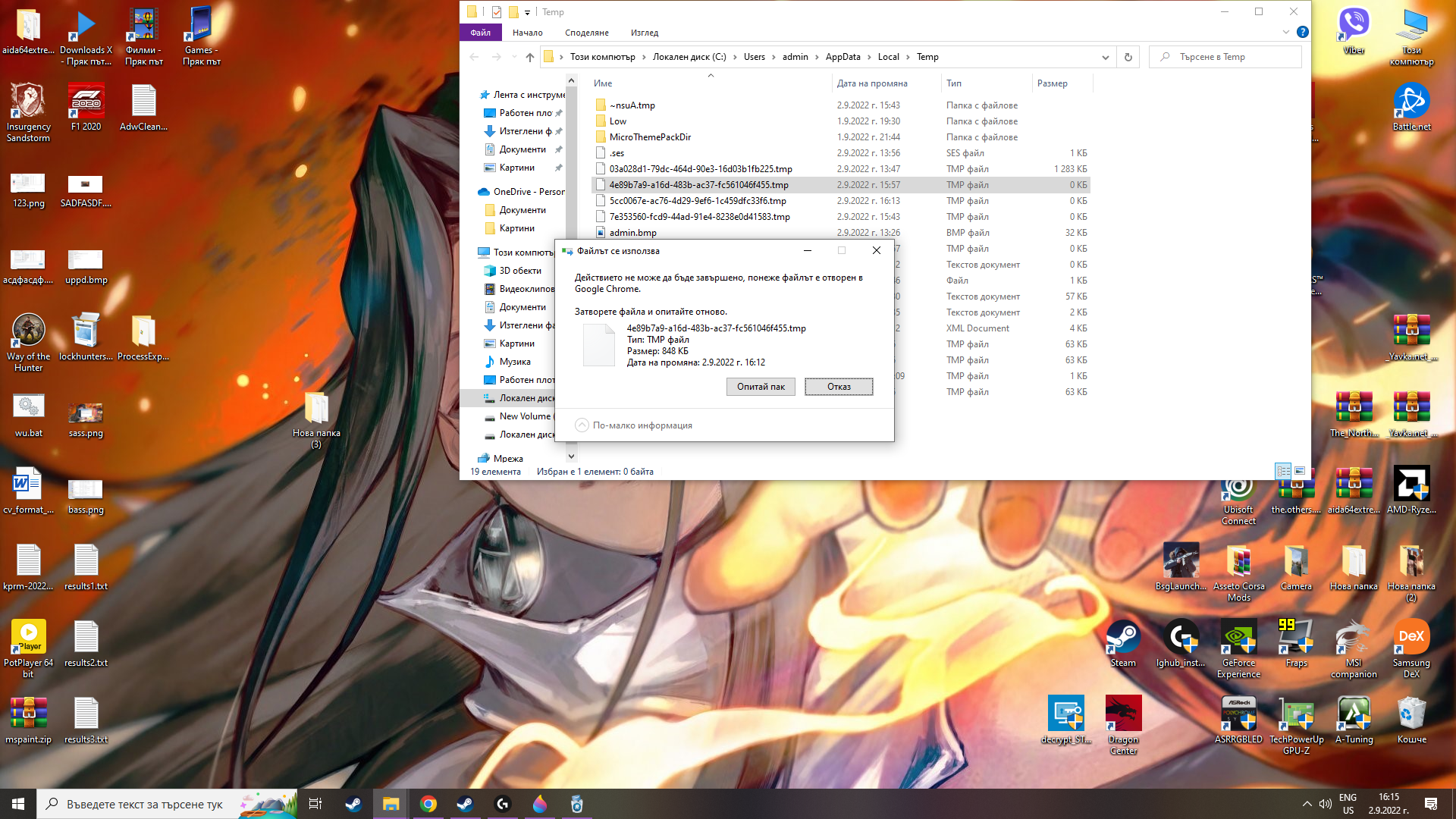Open the Steam desktop shortcut

(x=1123, y=644)
